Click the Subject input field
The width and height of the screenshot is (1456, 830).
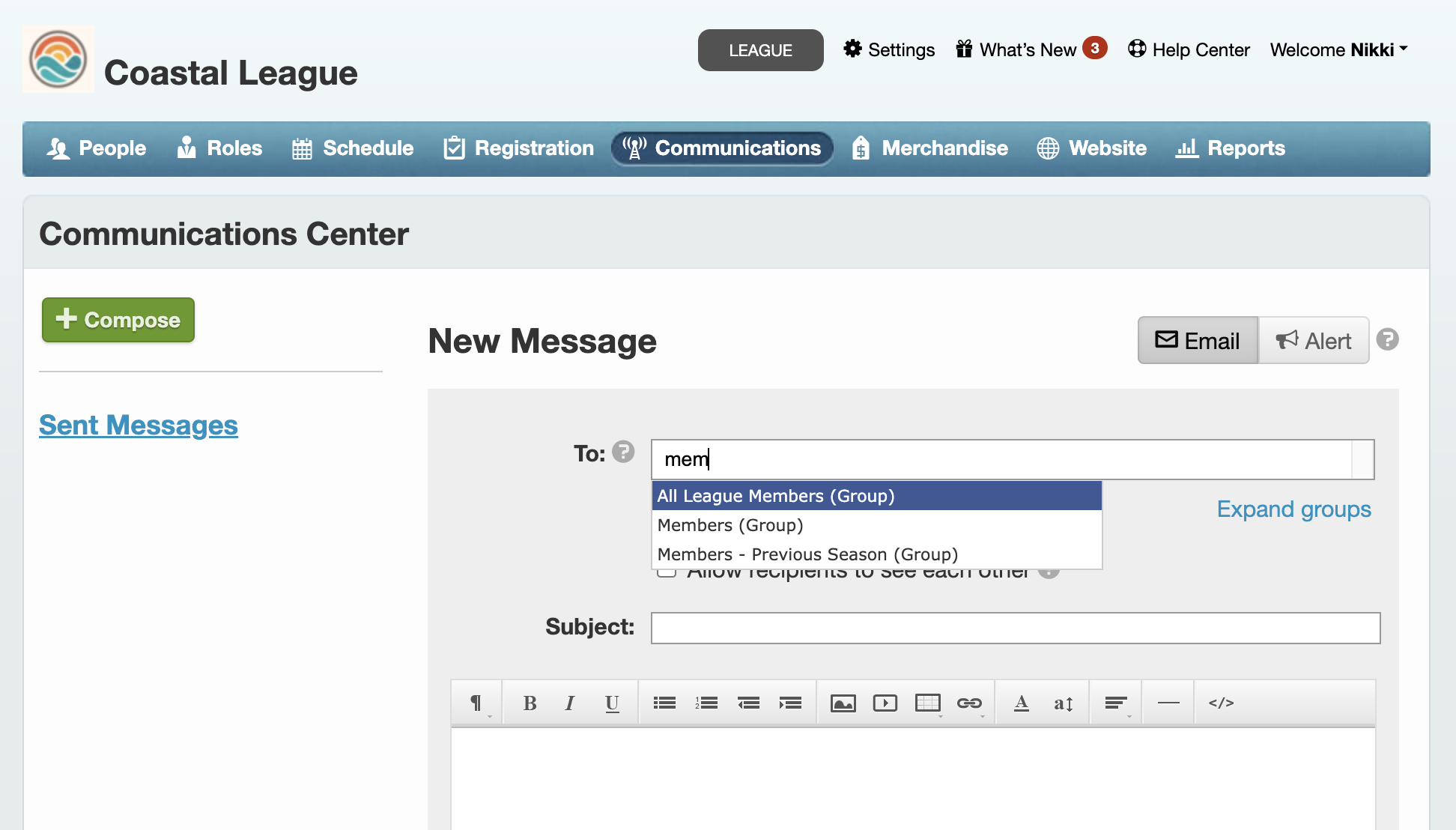(1016, 628)
